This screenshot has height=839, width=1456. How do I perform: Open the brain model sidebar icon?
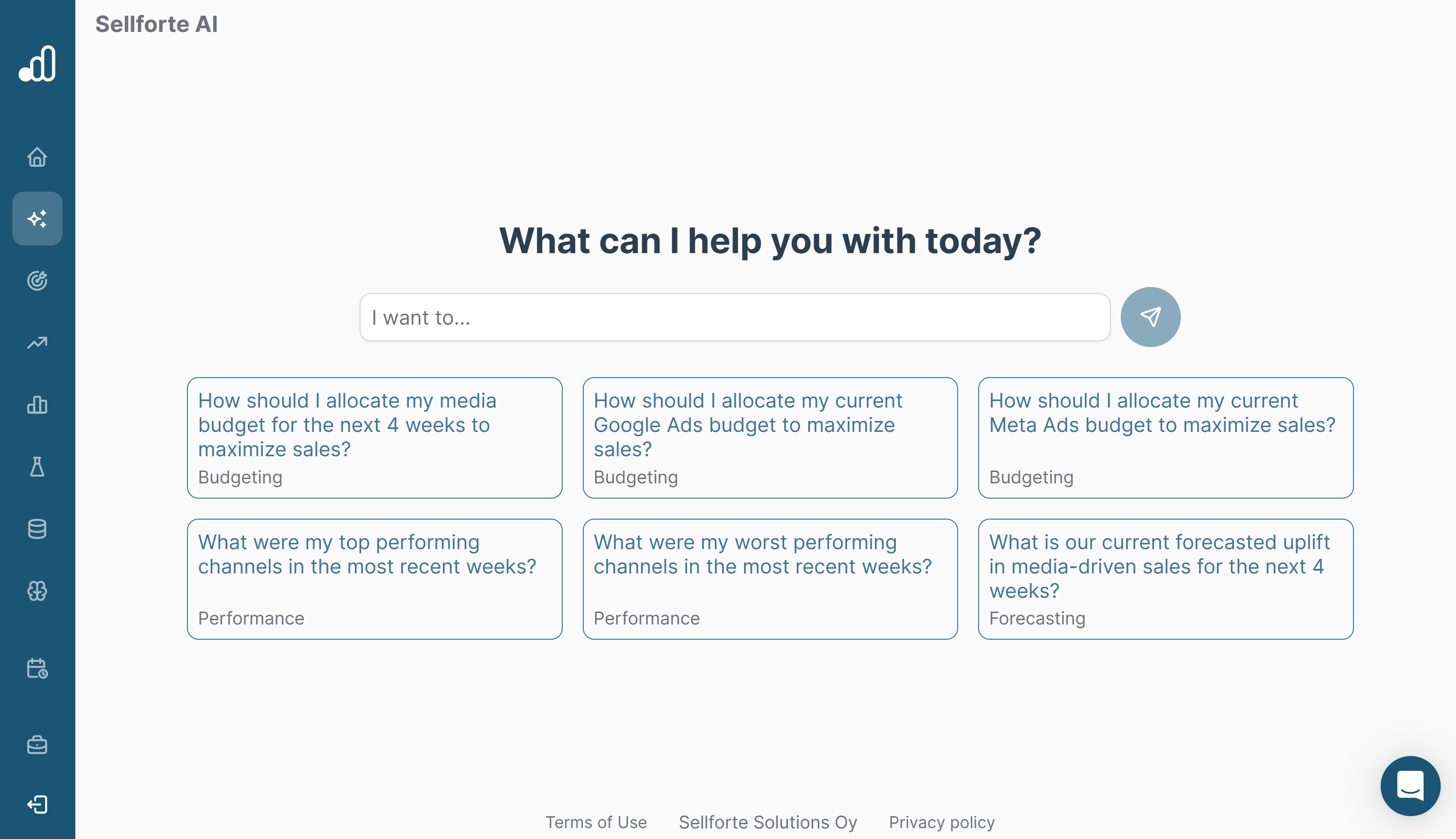38,591
